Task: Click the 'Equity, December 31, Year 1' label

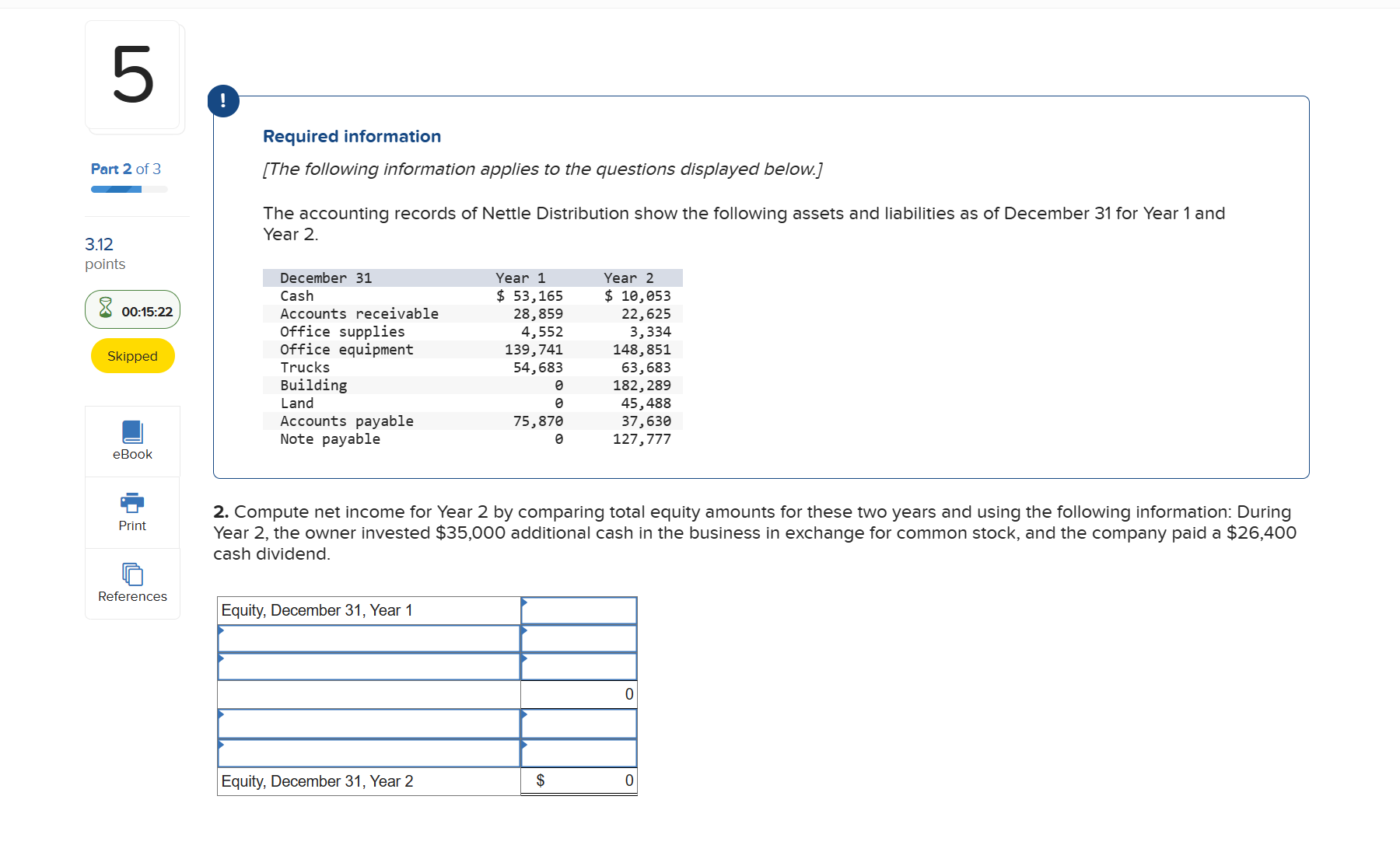Action: coord(317,610)
